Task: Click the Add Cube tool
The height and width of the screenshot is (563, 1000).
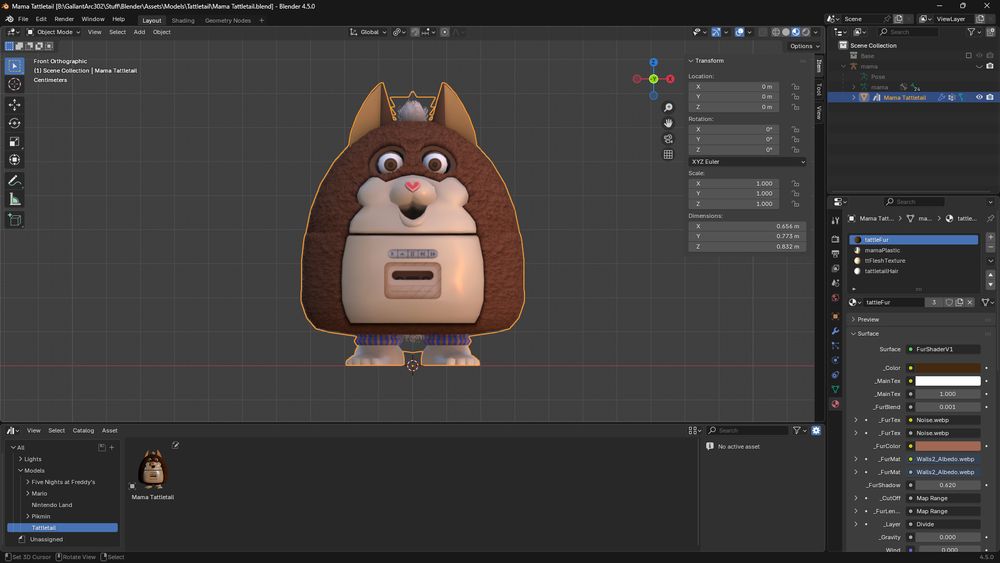Action: pyautogui.click(x=15, y=219)
